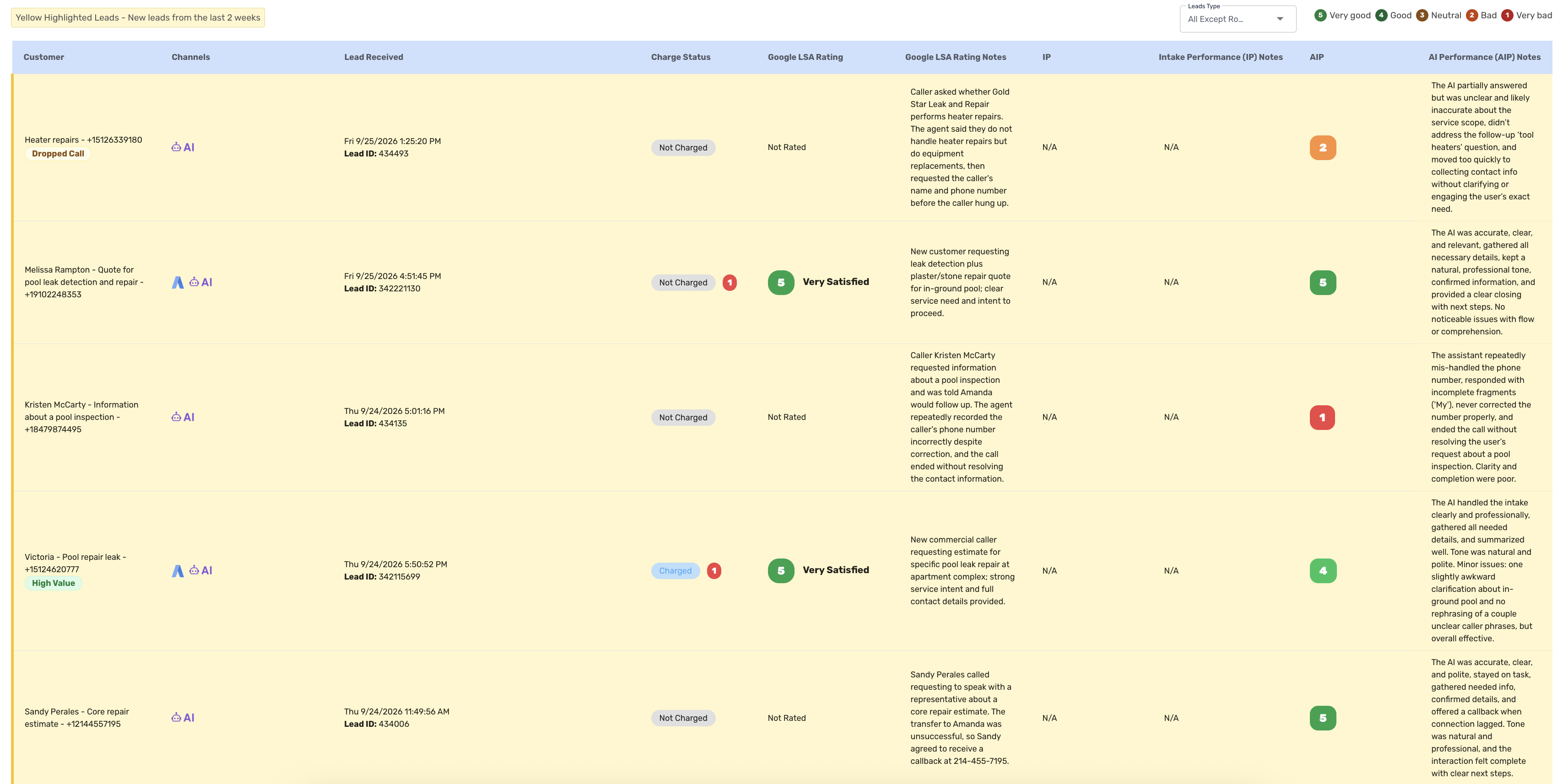
Task: Click AIP score 5 badge for Melissa Rampton
Action: (x=1322, y=282)
